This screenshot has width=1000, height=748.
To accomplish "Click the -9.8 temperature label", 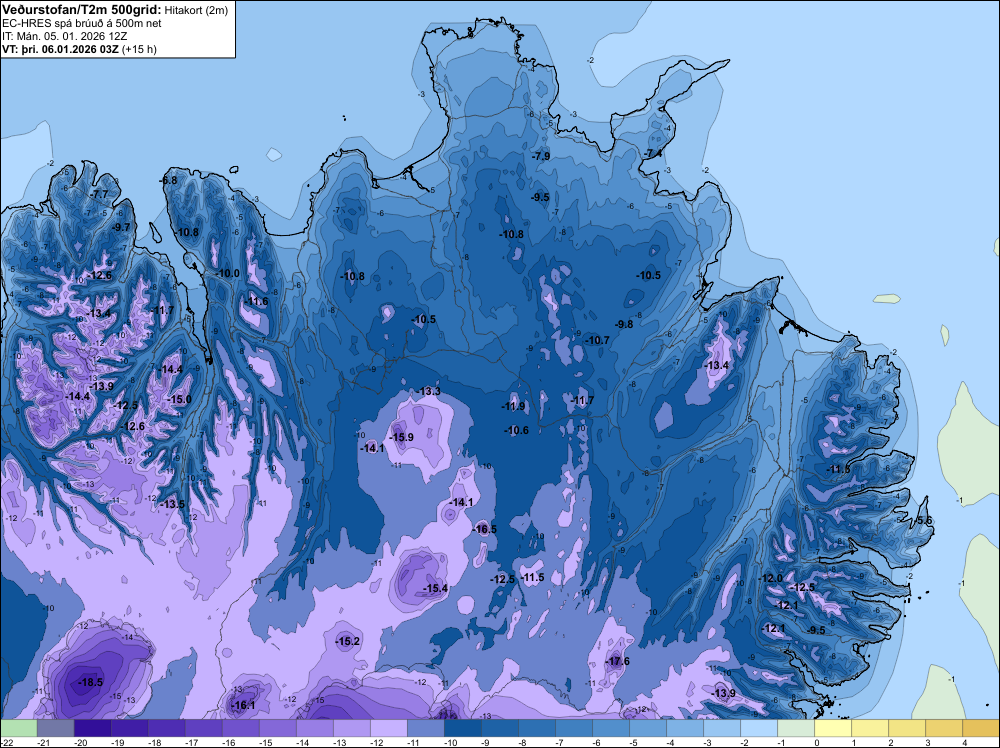I will click(x=624, y=324).
